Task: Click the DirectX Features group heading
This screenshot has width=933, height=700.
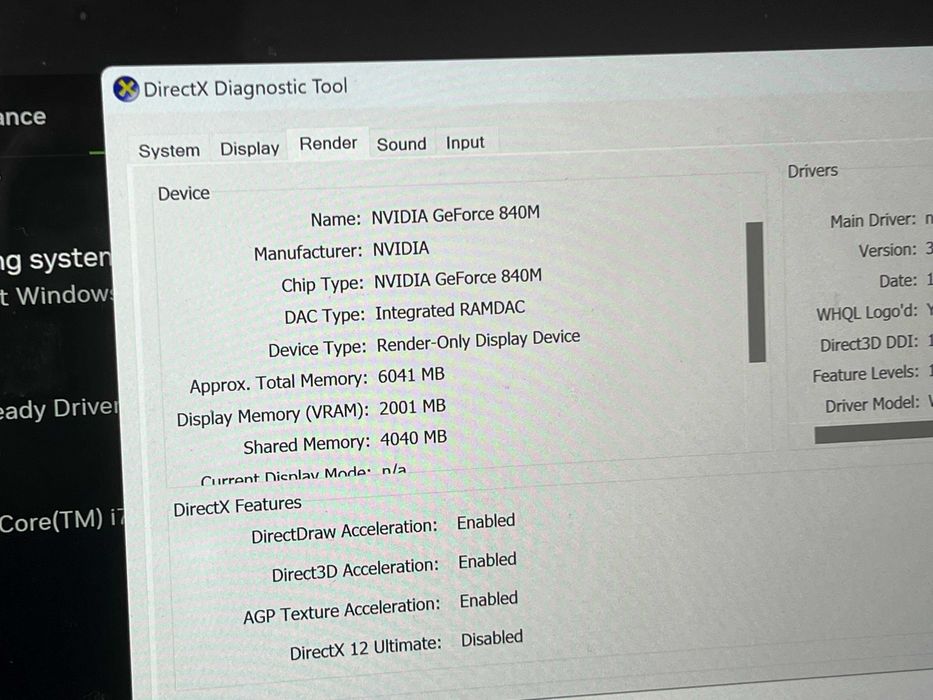Action: (237, 506)
